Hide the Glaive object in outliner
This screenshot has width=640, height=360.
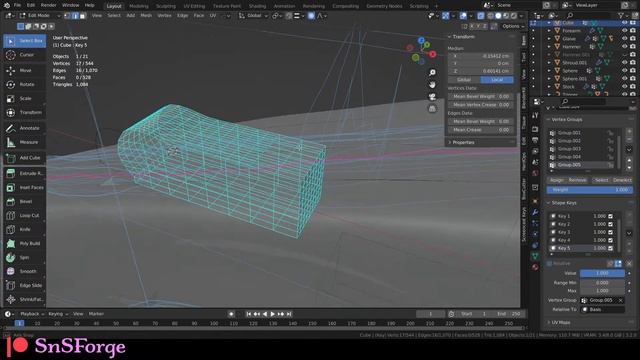tap(624, 39)
